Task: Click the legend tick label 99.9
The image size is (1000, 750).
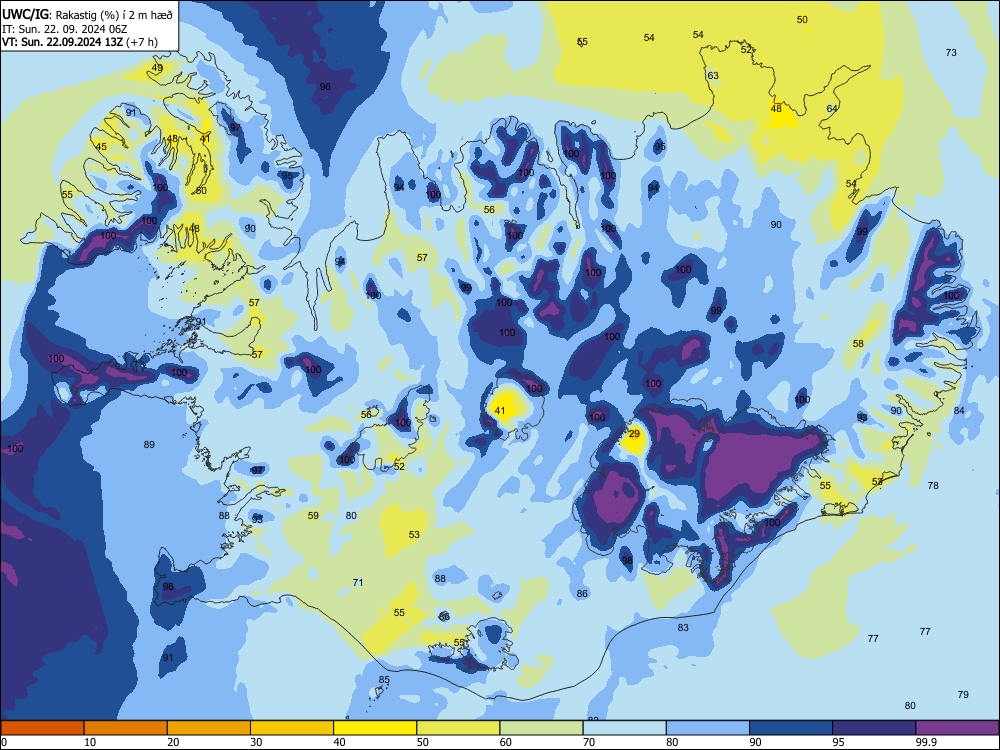Action: [x=926, y=742]
